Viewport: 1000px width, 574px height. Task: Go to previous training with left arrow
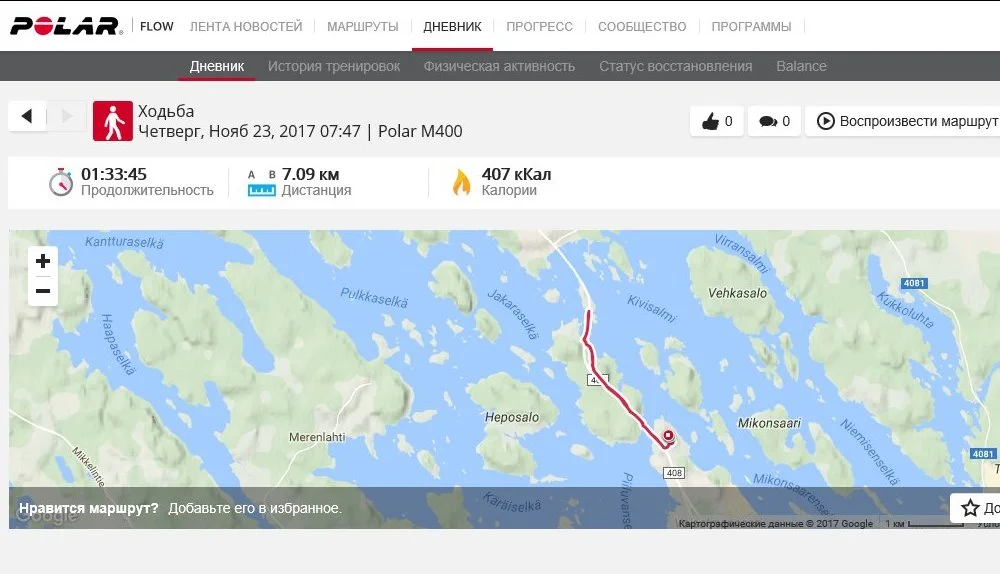pyautogui.click(x=27, y=116)
